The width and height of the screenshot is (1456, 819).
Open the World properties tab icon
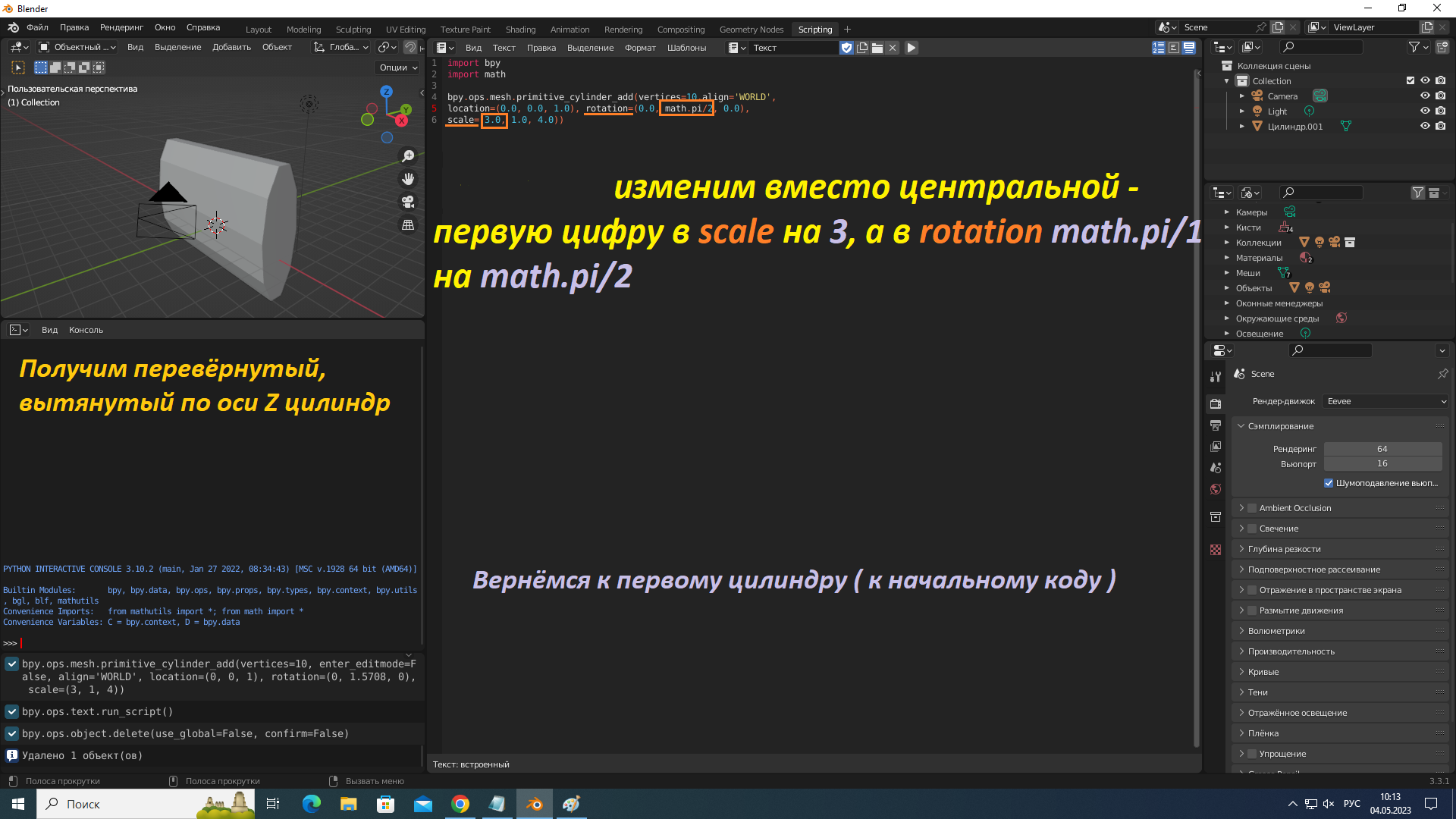click(1216, 489)
